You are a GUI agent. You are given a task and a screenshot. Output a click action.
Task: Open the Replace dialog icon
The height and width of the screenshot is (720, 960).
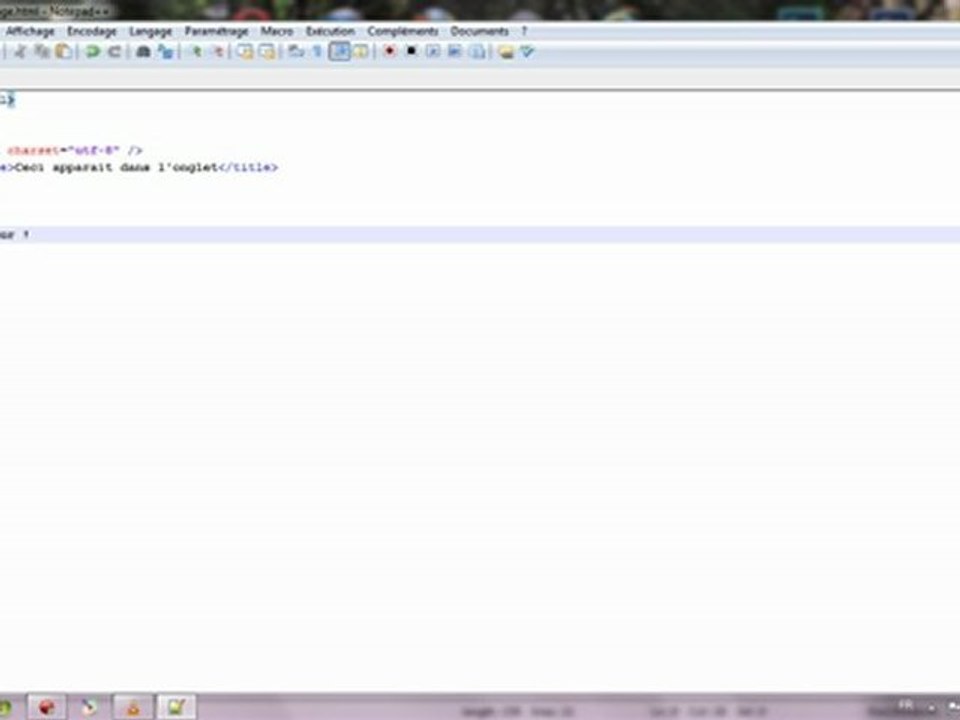[165, 52]
